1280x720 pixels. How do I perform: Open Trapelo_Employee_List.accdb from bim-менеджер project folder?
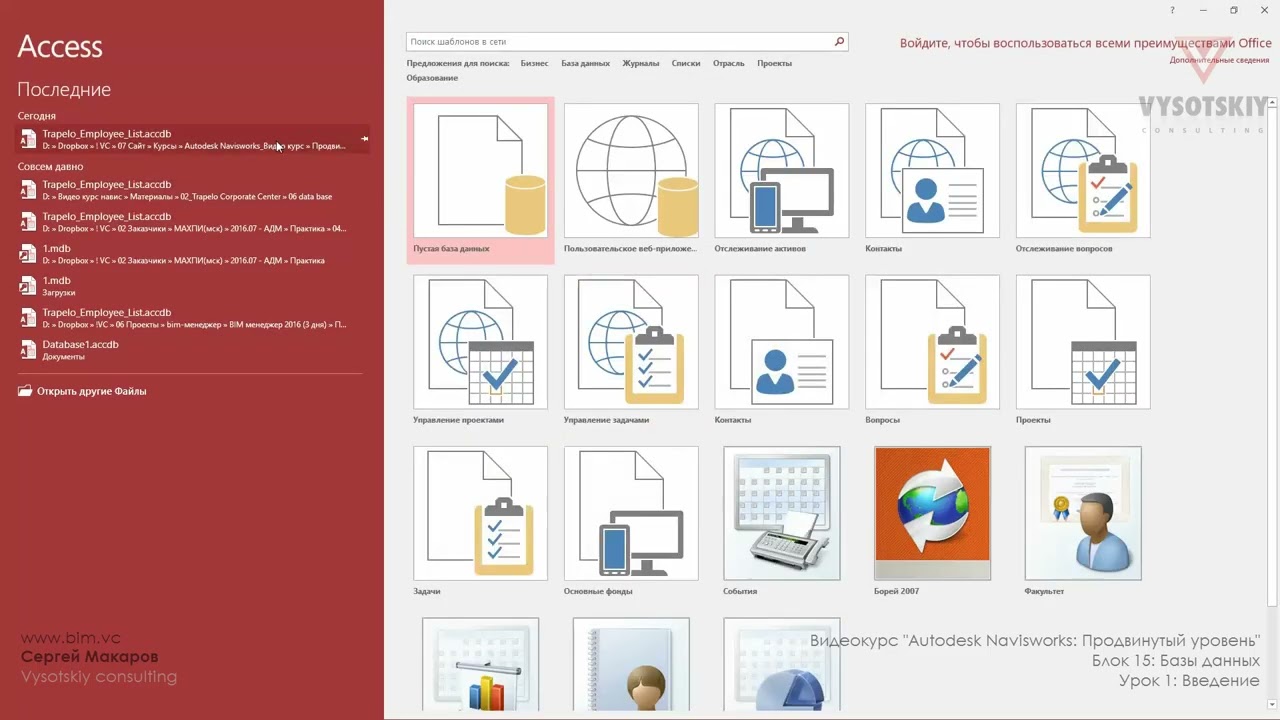click(x=193, y=318)
